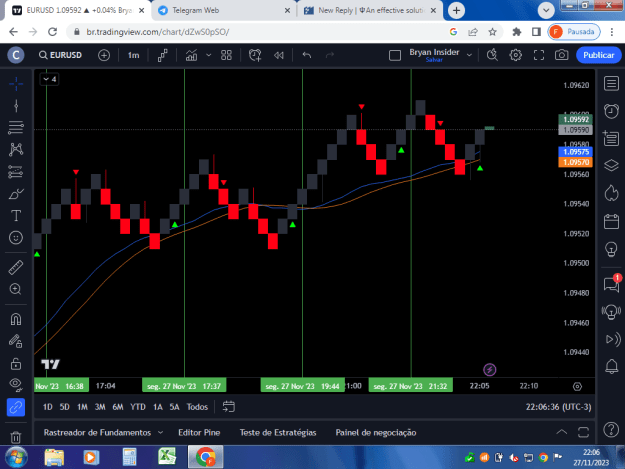Image resolution: width=625 pixels, height=469 pixels.
Task: Open the help center question icon
Action: 611,430
